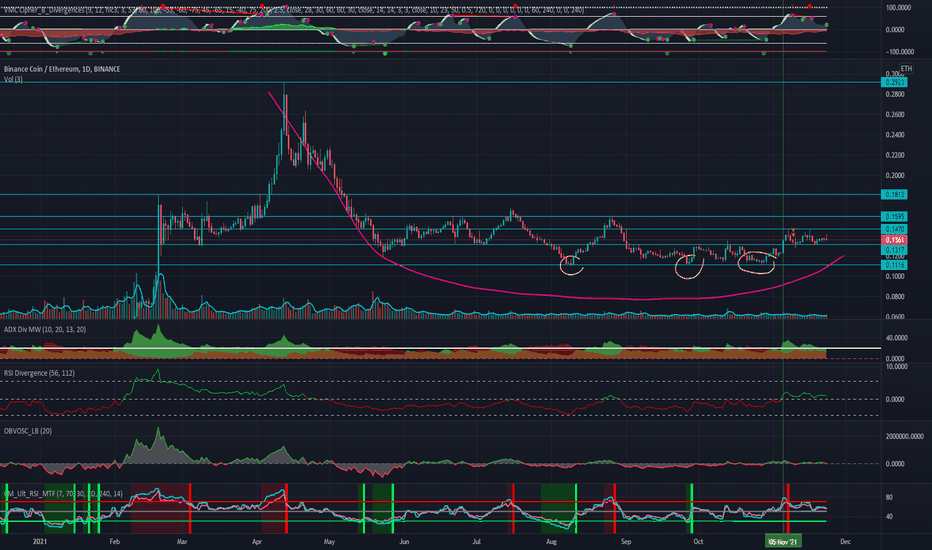Click the 0.2200 price scale value
Viewport: 932px width, 550px height.
[895, 155]
